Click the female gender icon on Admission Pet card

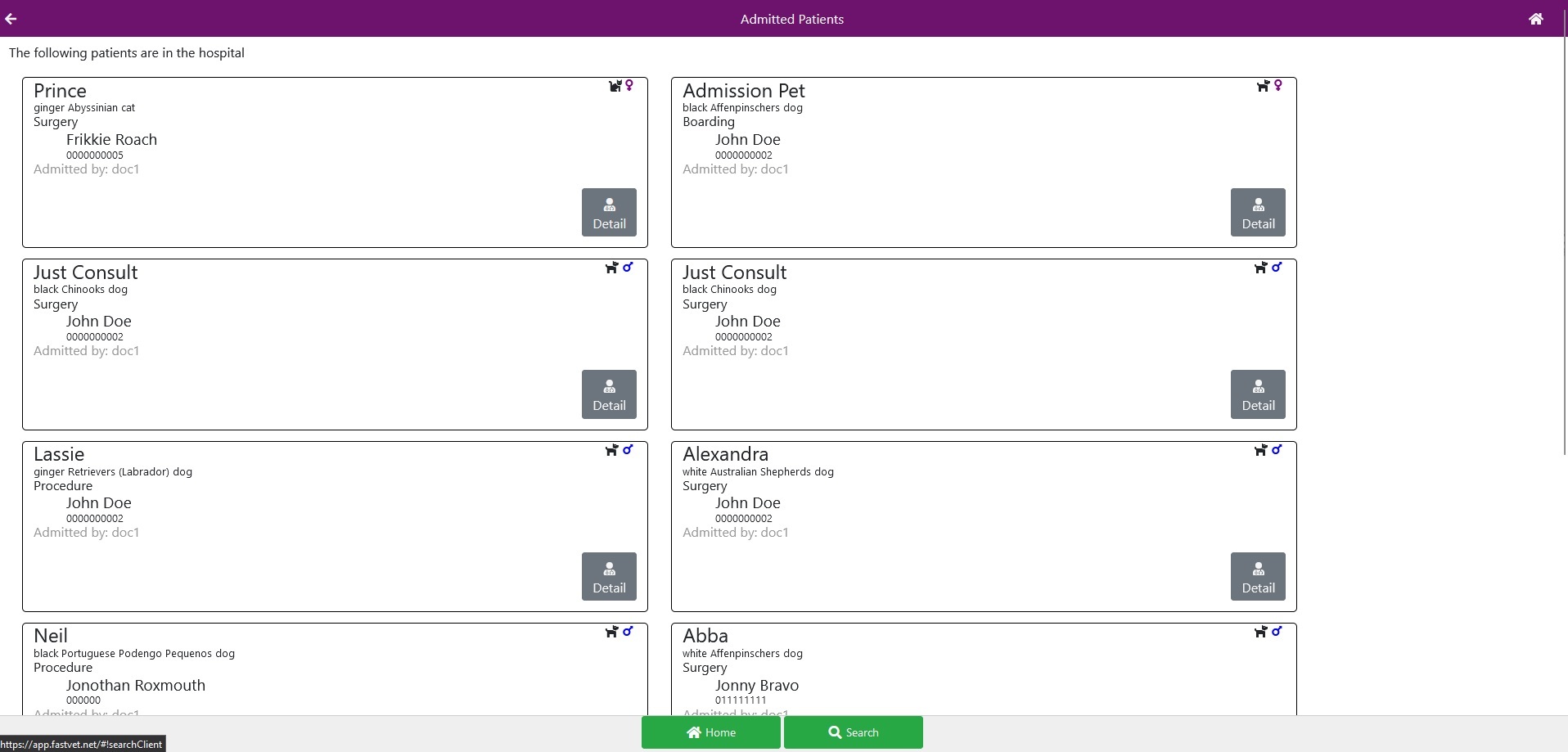click(x=1277, y=85)
